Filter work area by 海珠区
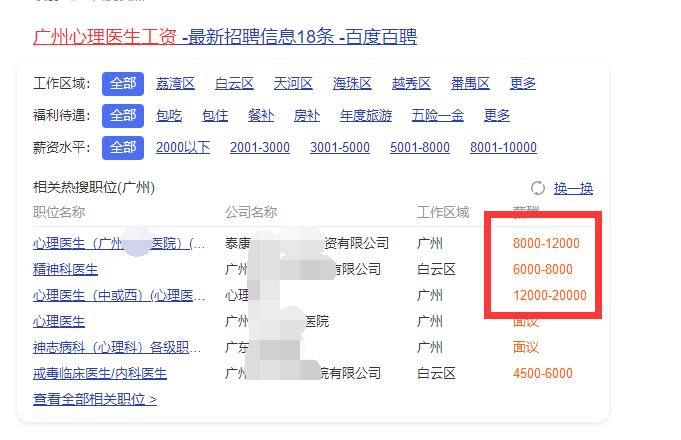 (352, 83)
